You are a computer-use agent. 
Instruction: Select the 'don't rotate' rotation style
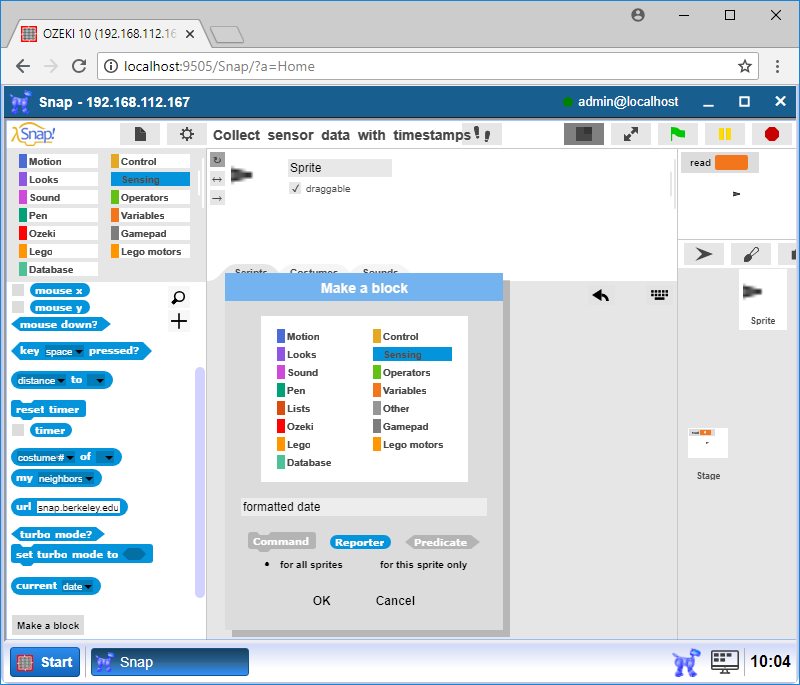coord(217,198)
